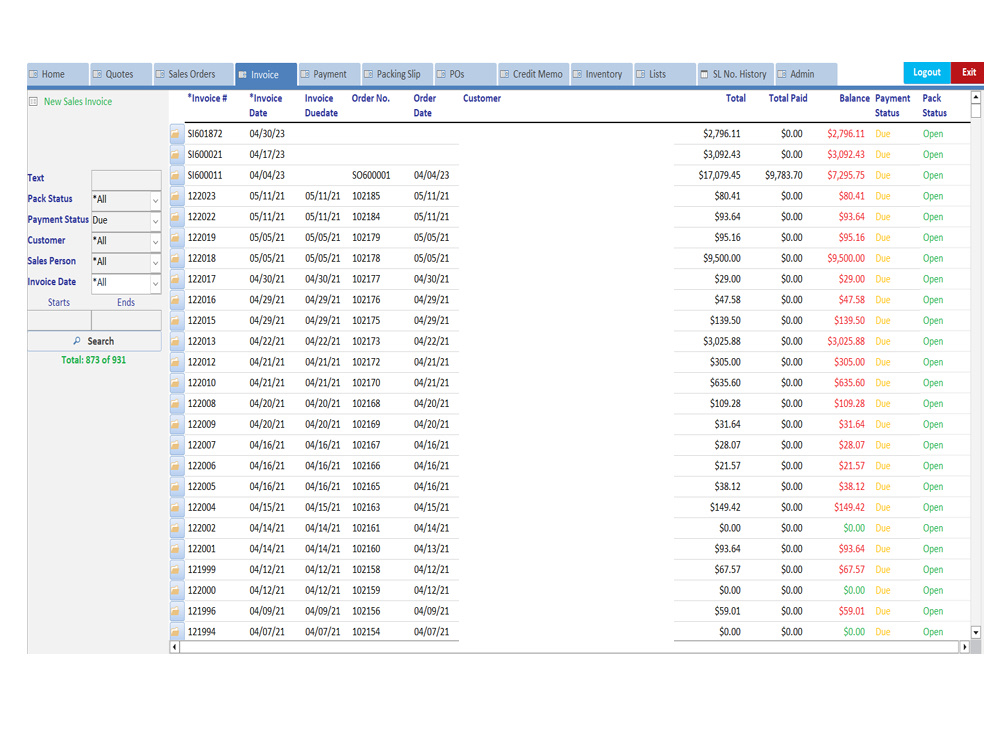
Task: Open folder icon for invoice 122017
Action: point(175,279)
